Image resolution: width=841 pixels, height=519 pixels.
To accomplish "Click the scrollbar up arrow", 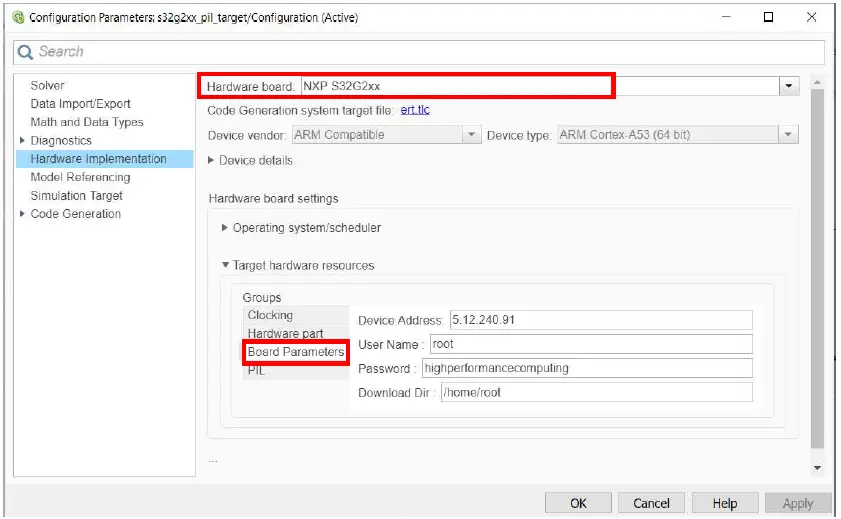I will tap(817, 82).
